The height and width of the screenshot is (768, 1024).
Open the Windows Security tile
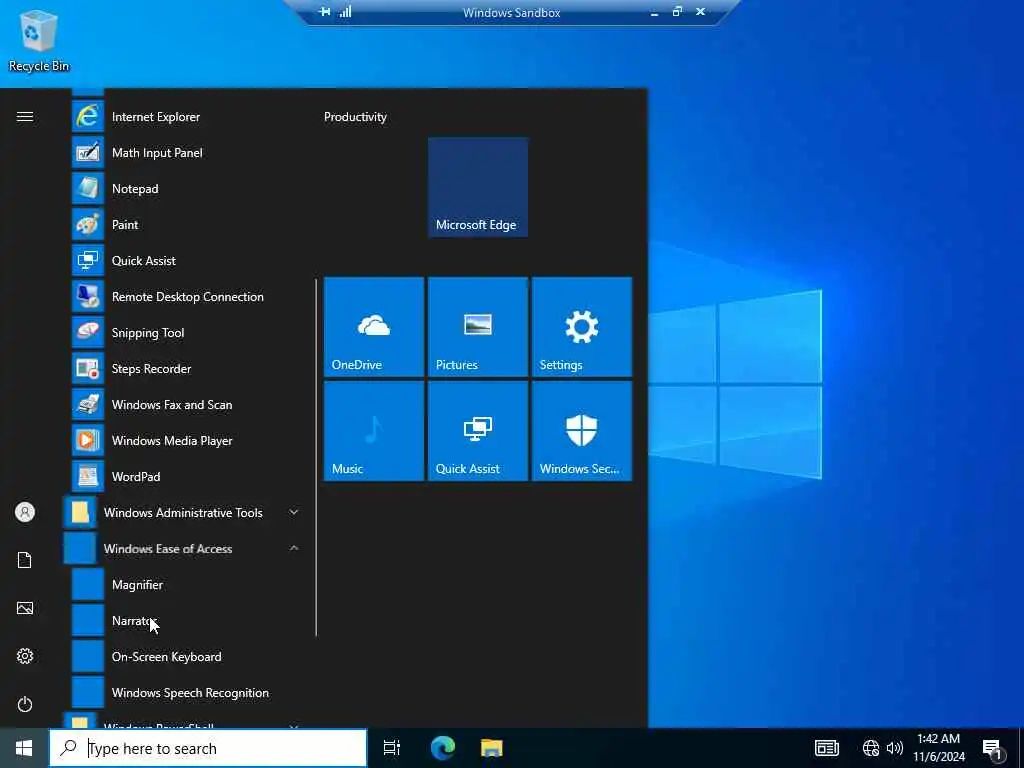(x=582, y=431)
